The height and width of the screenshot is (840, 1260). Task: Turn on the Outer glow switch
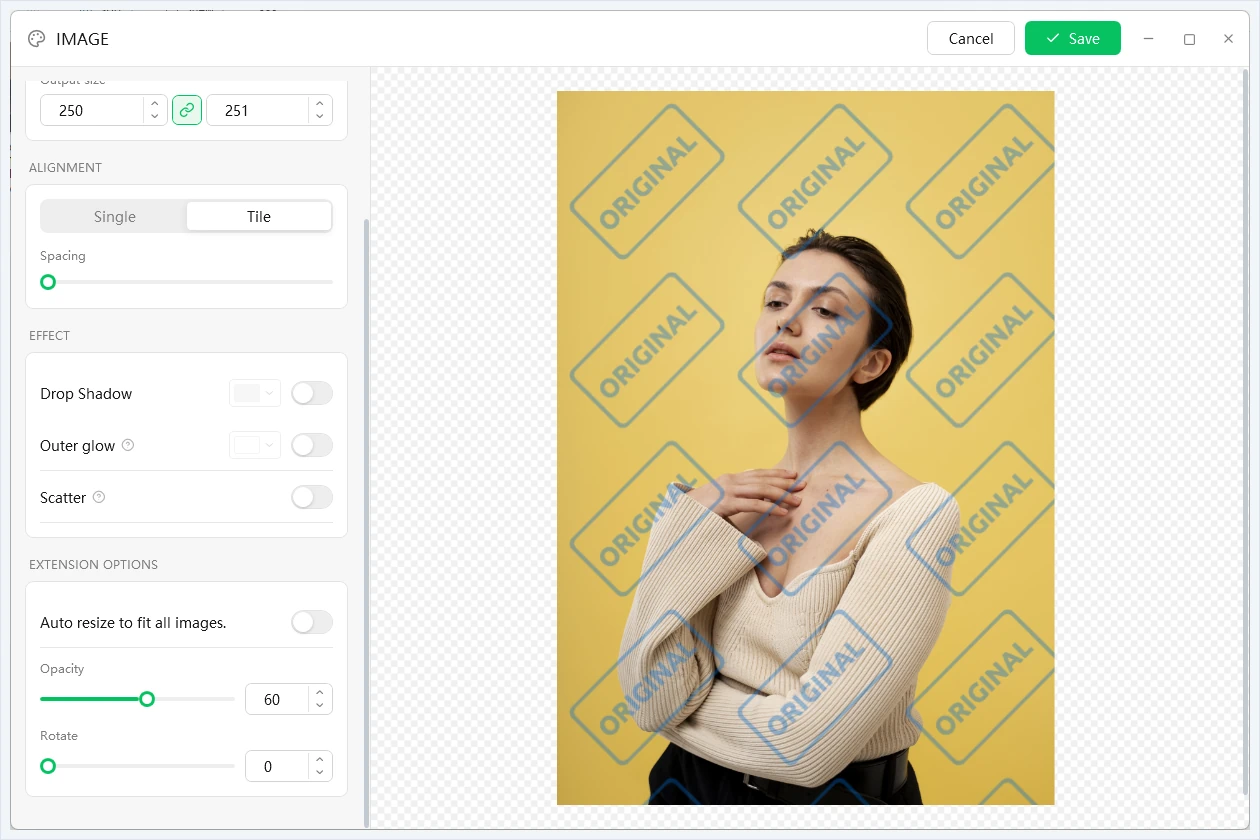pyautogui.click(x=312, y=445)
